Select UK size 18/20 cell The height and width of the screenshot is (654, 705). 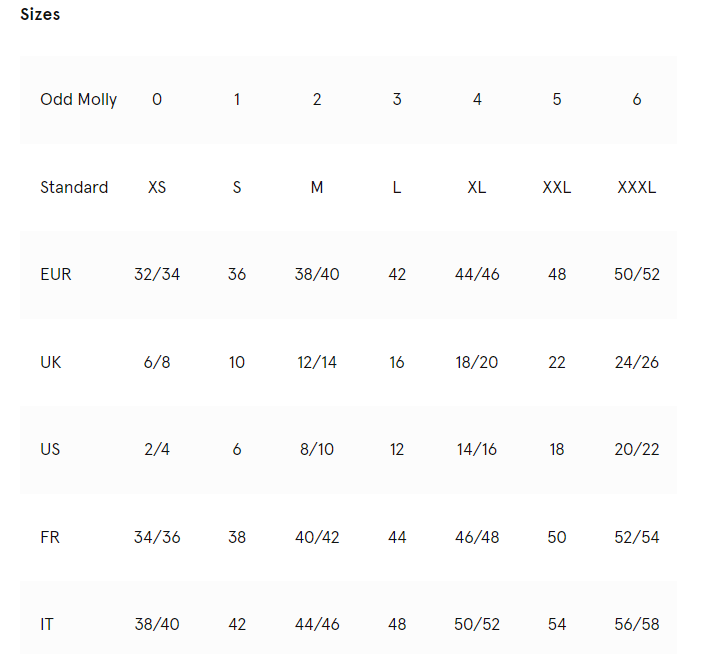(x=477, y=362)
